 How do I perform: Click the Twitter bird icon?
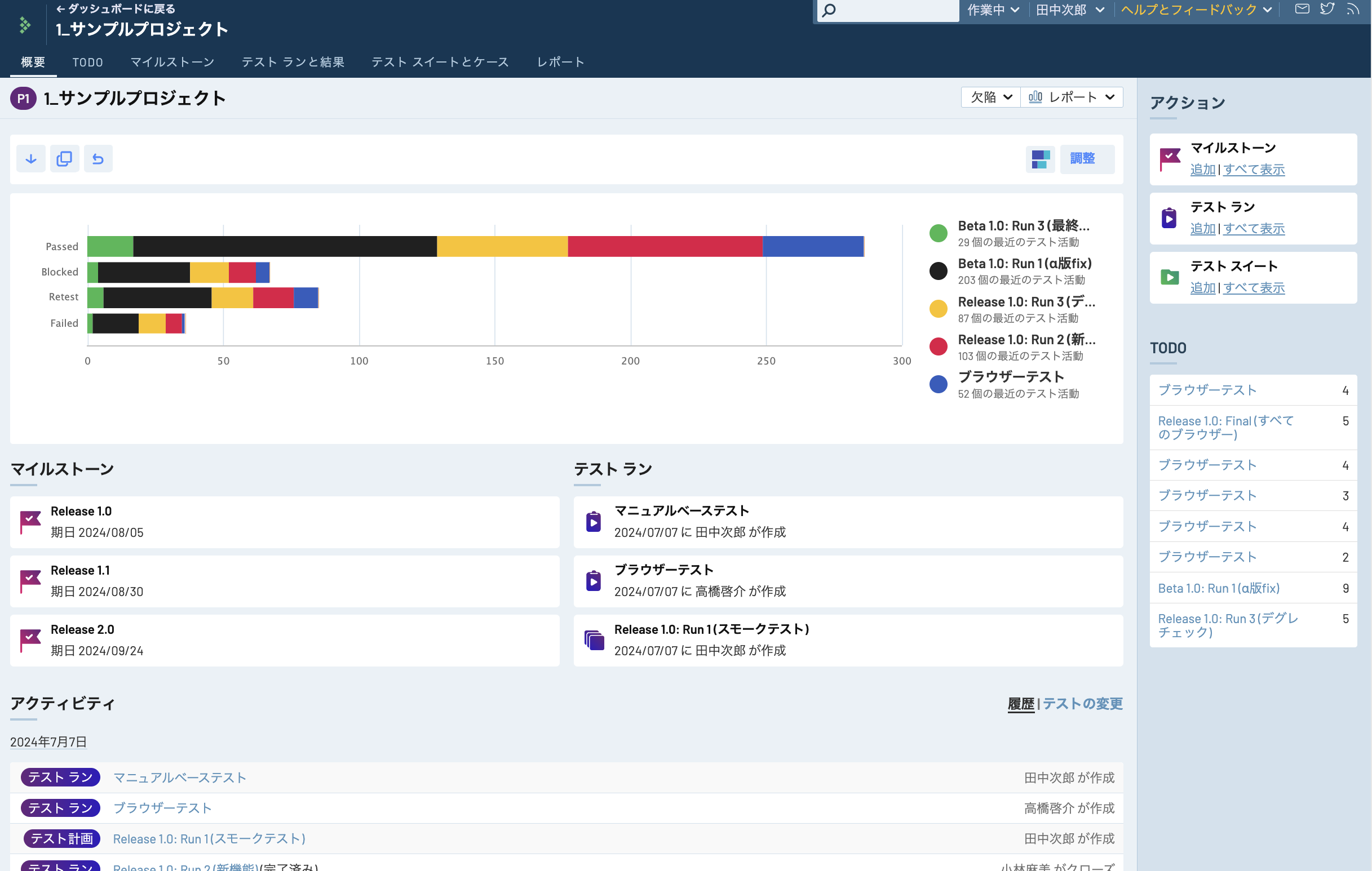point(1327,9)
